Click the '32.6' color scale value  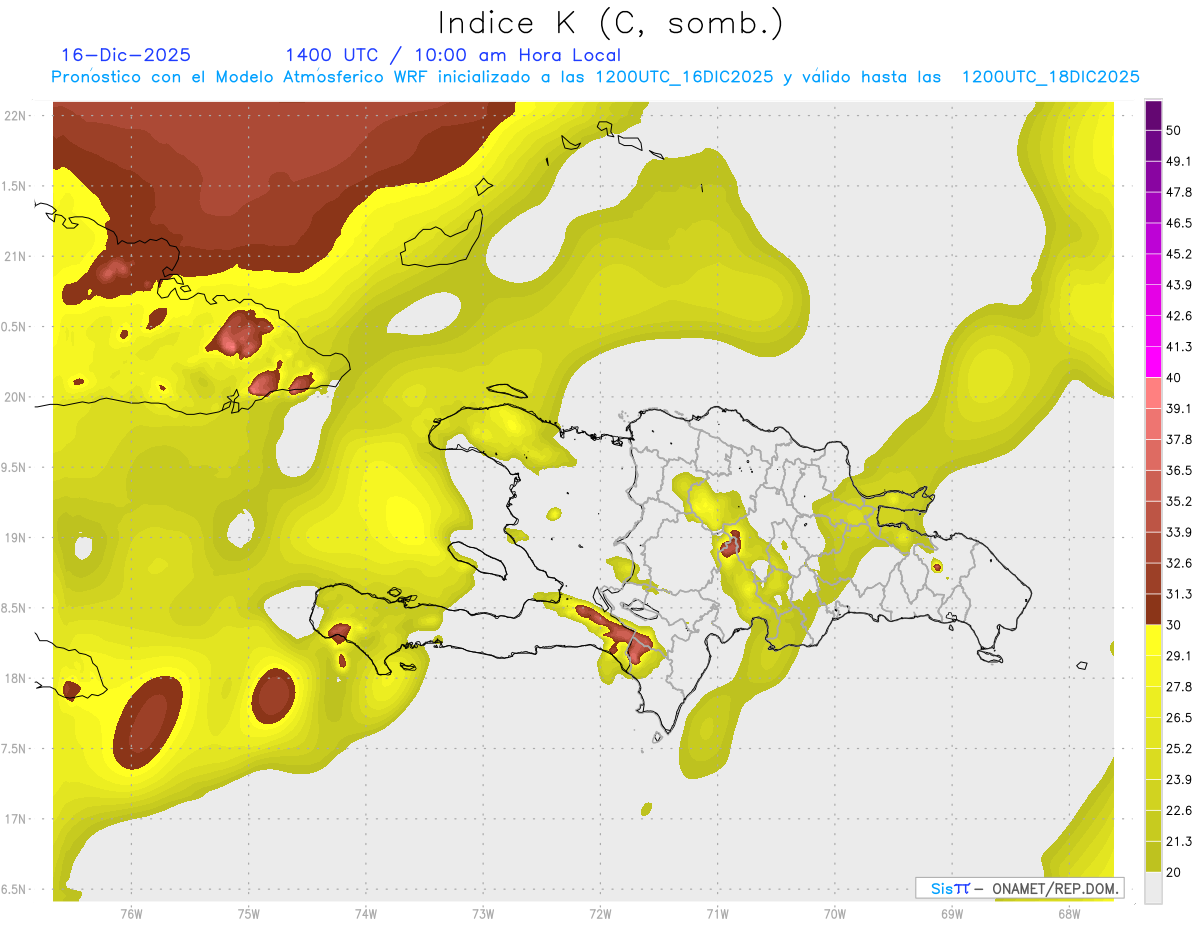tap(1179, 563)
